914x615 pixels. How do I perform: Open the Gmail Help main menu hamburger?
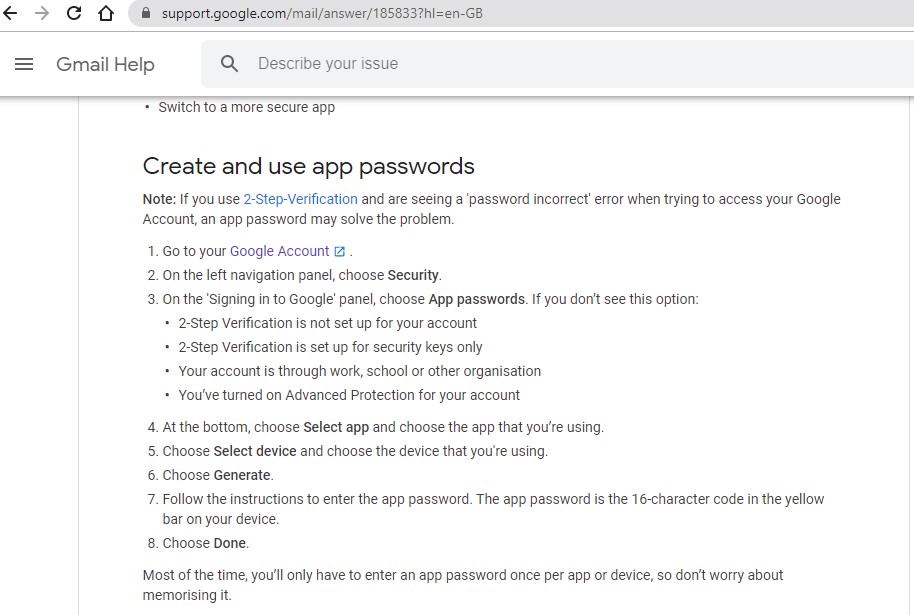pyautogui.click(x=25, y=64)
